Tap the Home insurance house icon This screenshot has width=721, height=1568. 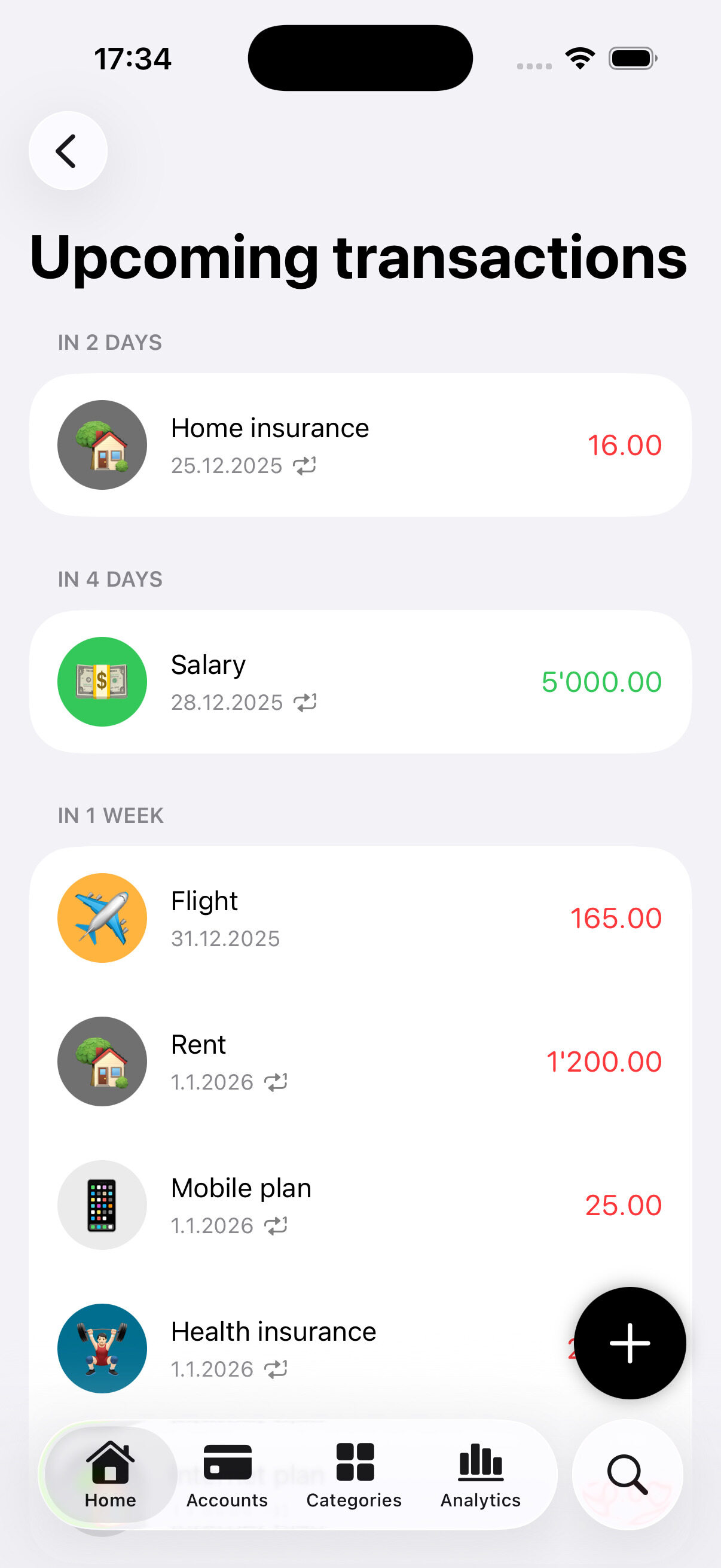[102, 444]
